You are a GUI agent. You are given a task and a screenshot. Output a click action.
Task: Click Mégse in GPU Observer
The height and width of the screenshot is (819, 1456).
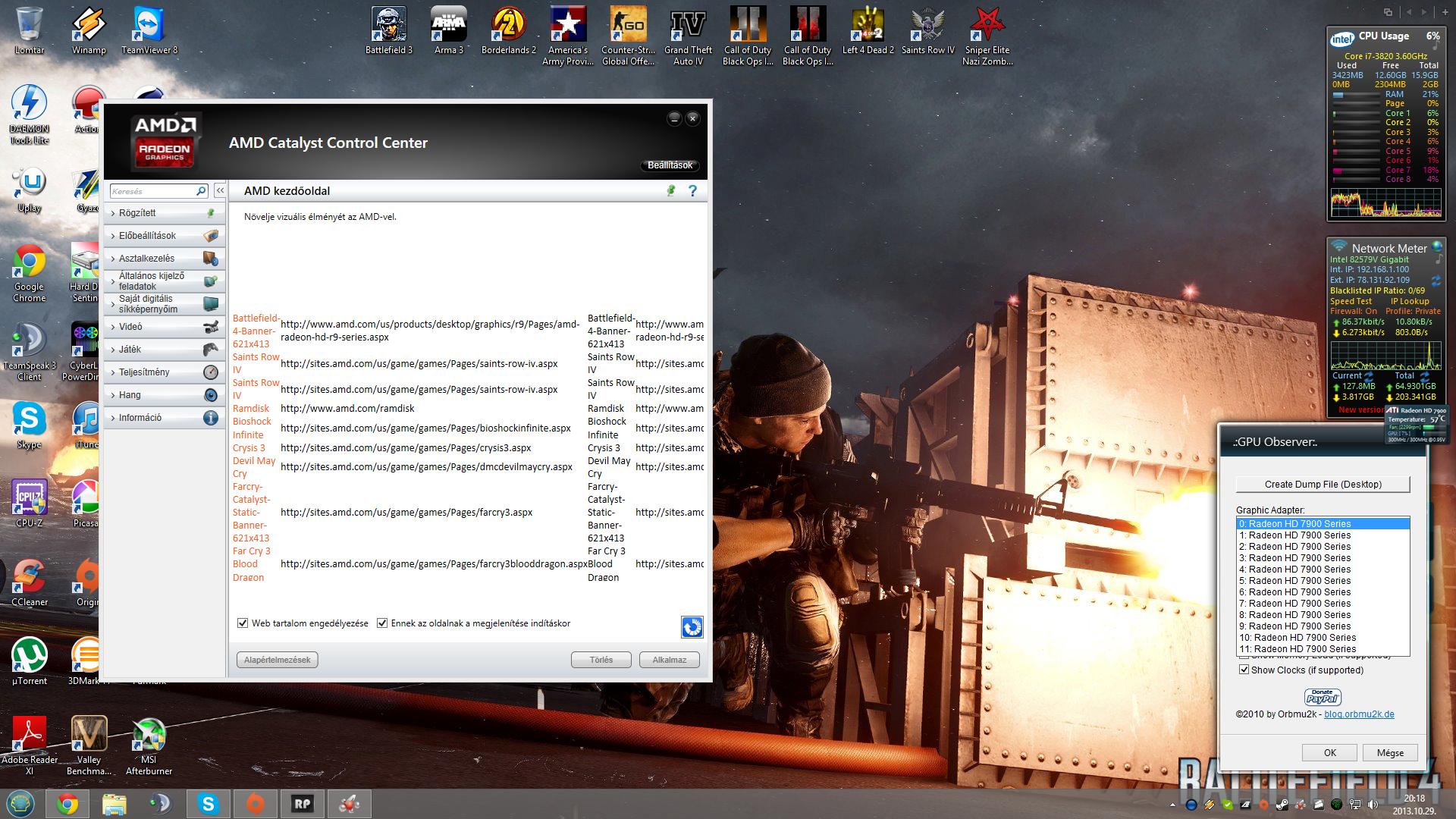coord(1390,752)
